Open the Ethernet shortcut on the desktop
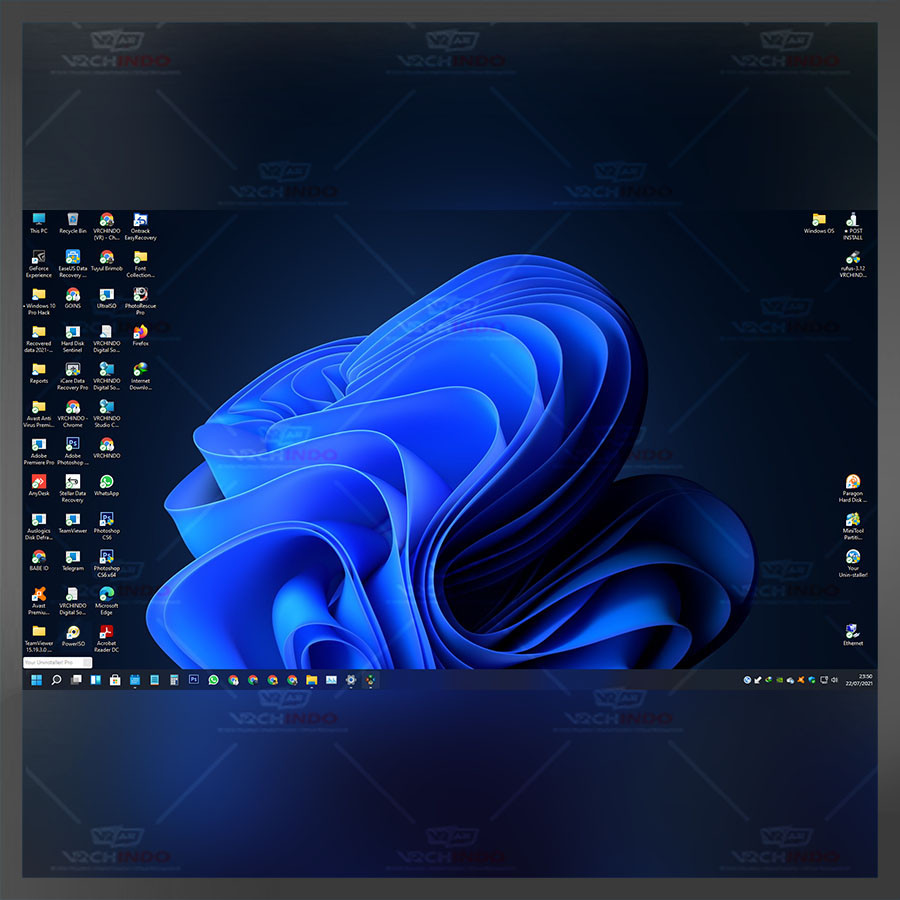Screen dimensions: 900x900 (x=852, y=631)
